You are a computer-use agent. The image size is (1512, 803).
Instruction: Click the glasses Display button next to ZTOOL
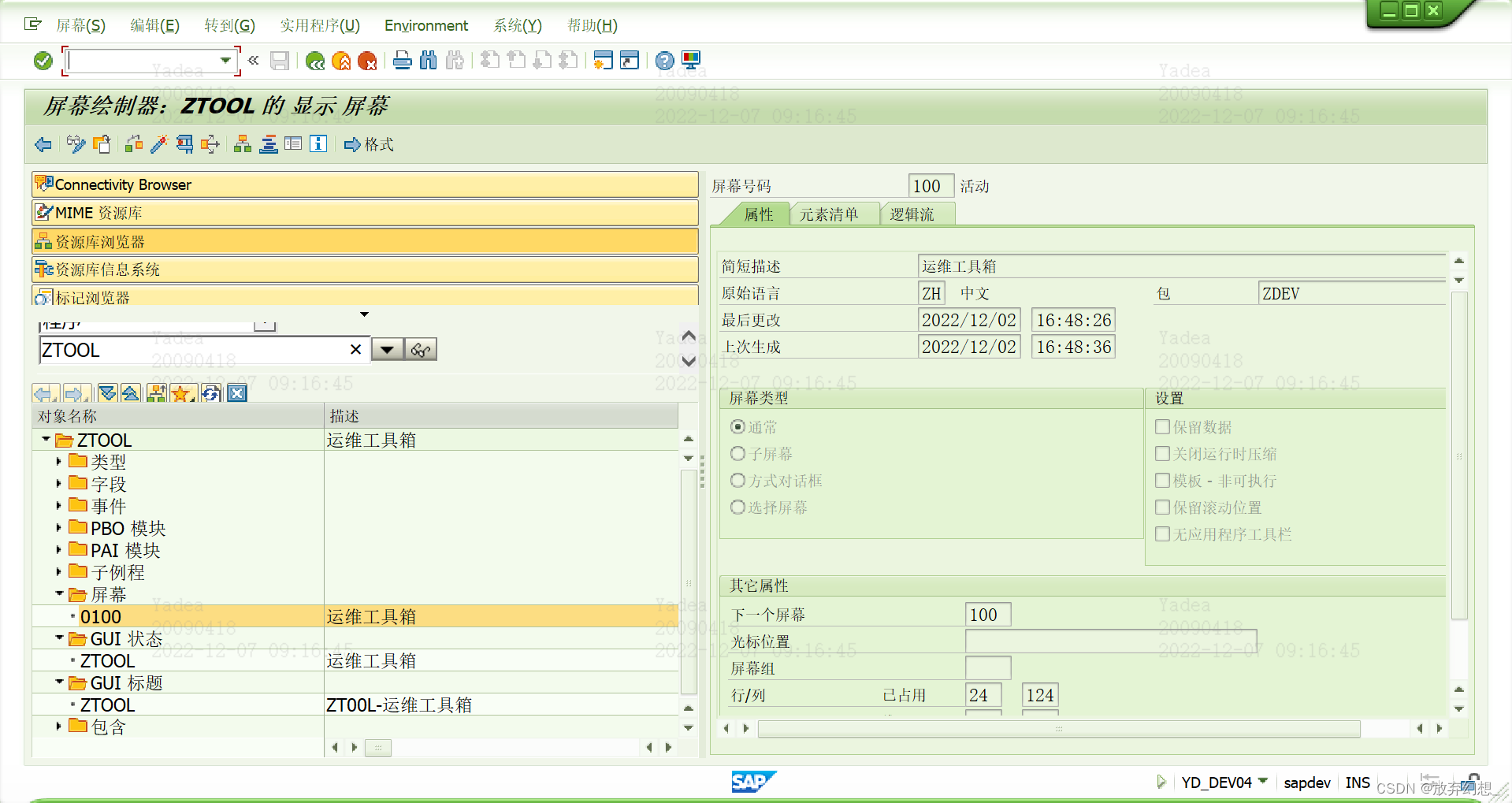[x=421, y=350]
